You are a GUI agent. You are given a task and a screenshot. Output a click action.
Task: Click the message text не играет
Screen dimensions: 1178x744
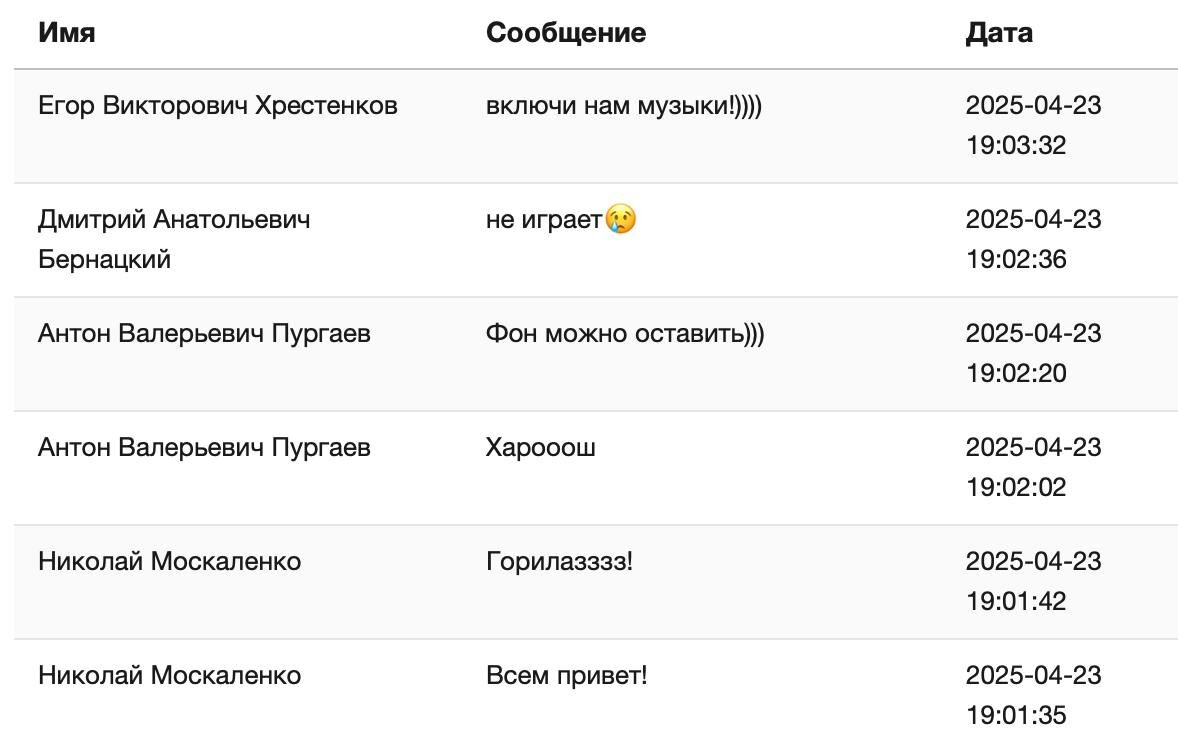(544, 219)
